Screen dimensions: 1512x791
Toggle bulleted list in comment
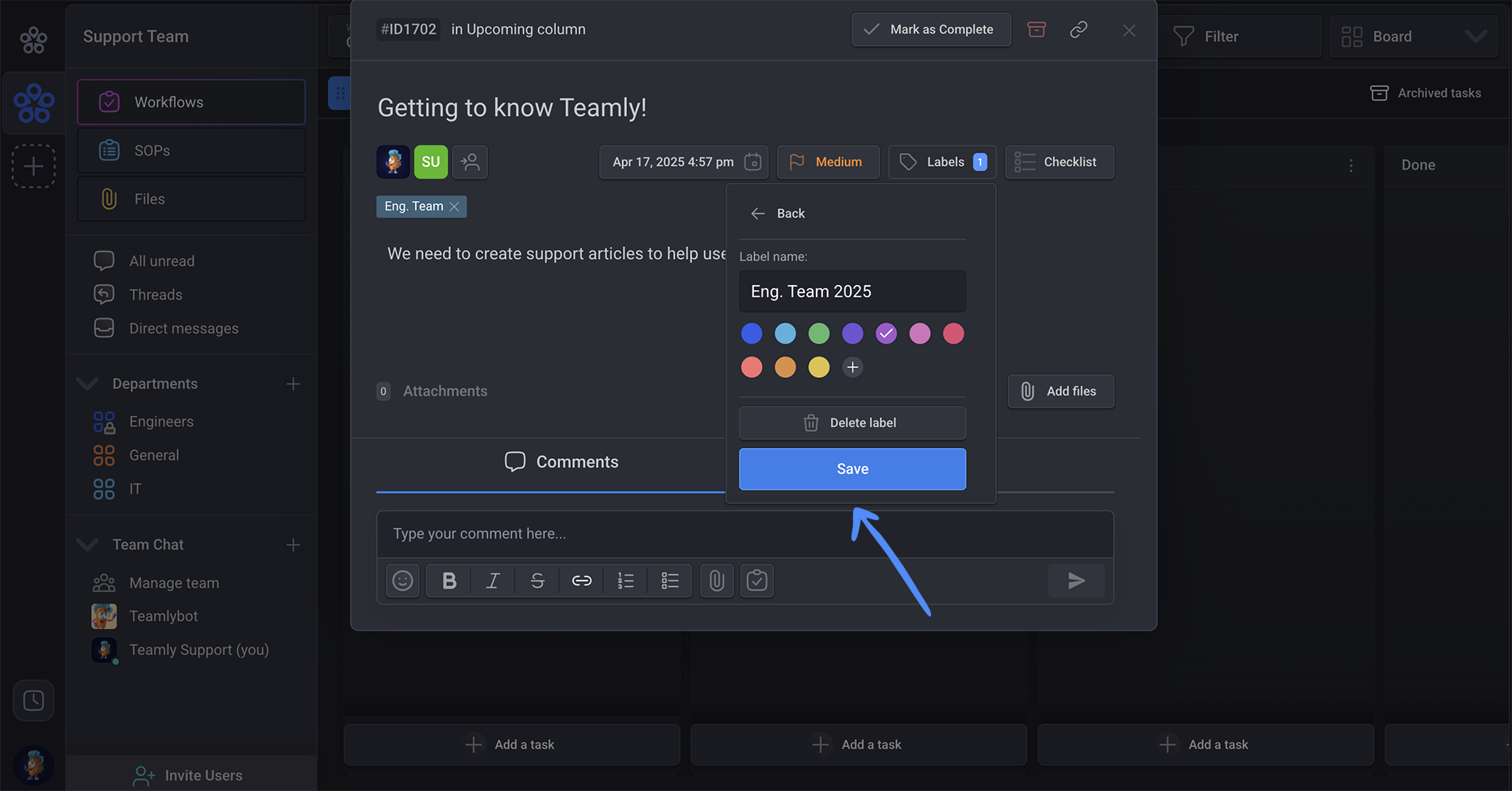click(670, 581)
